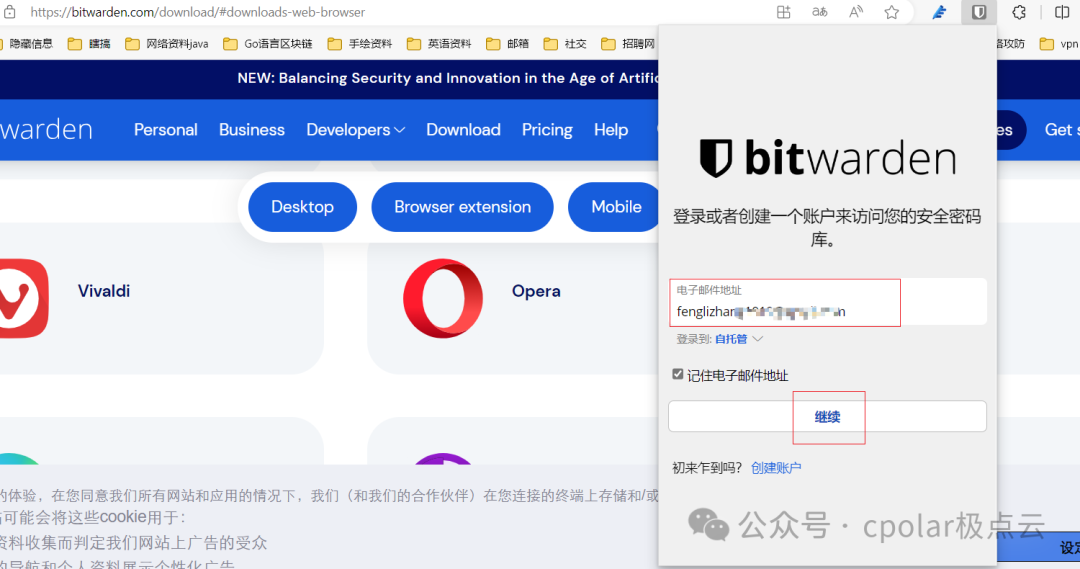Open the extensions puzzle icon
The image size is (1080, 569).
[1019, 12]
